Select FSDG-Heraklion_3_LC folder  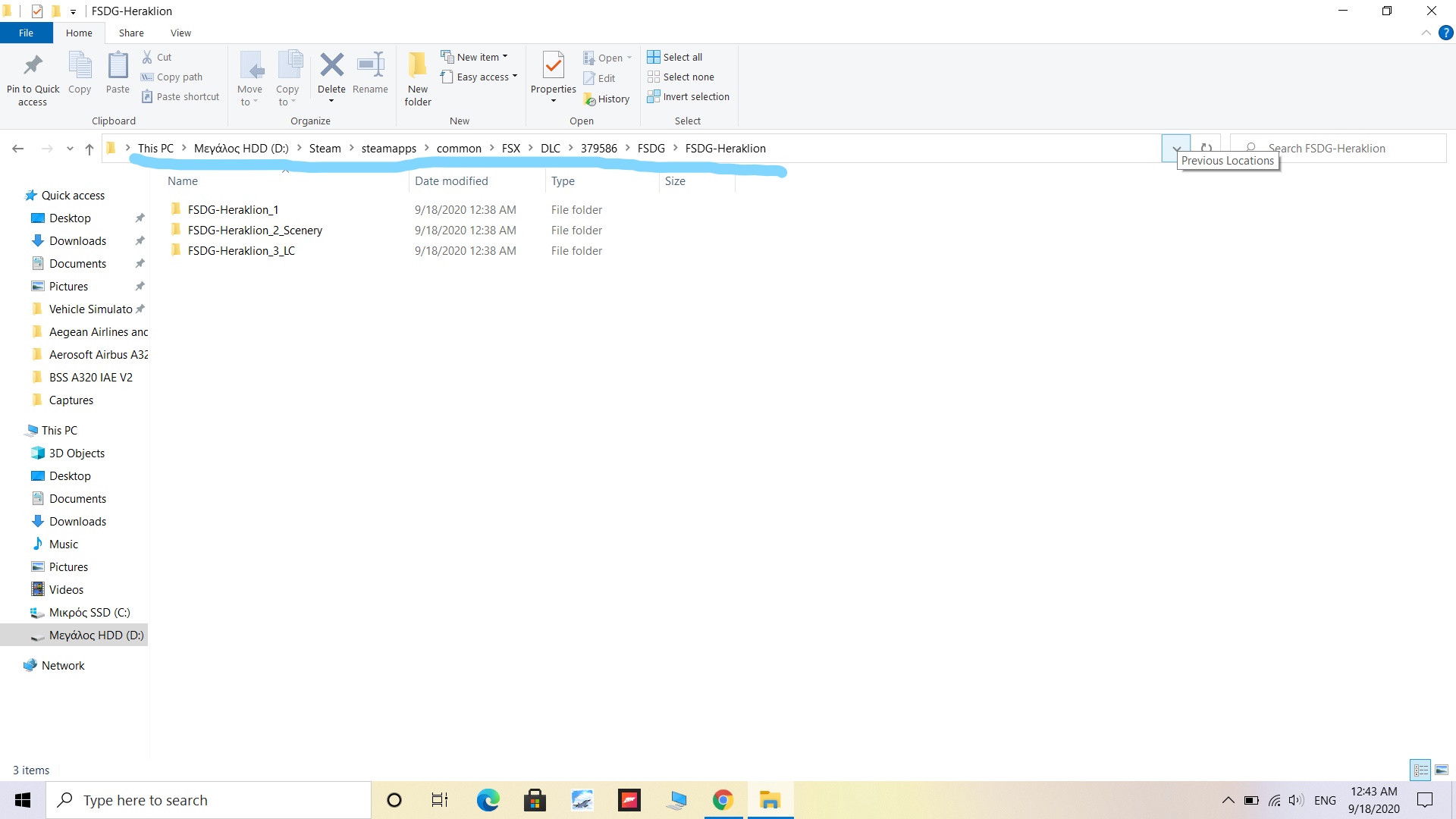coord(241,251)
